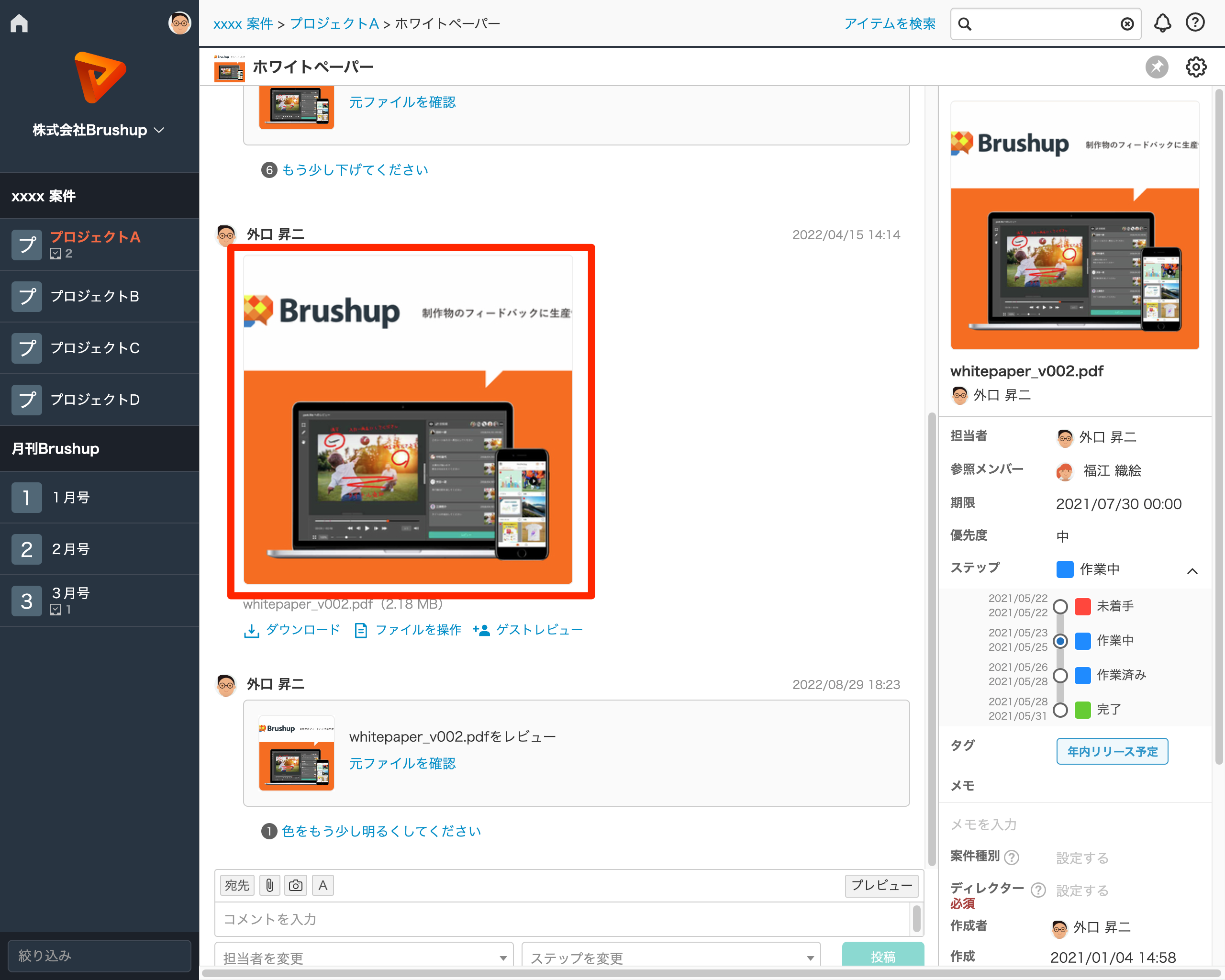Click the プロジェクトC icon
The image size is (1225, 980).
[27, 348]
